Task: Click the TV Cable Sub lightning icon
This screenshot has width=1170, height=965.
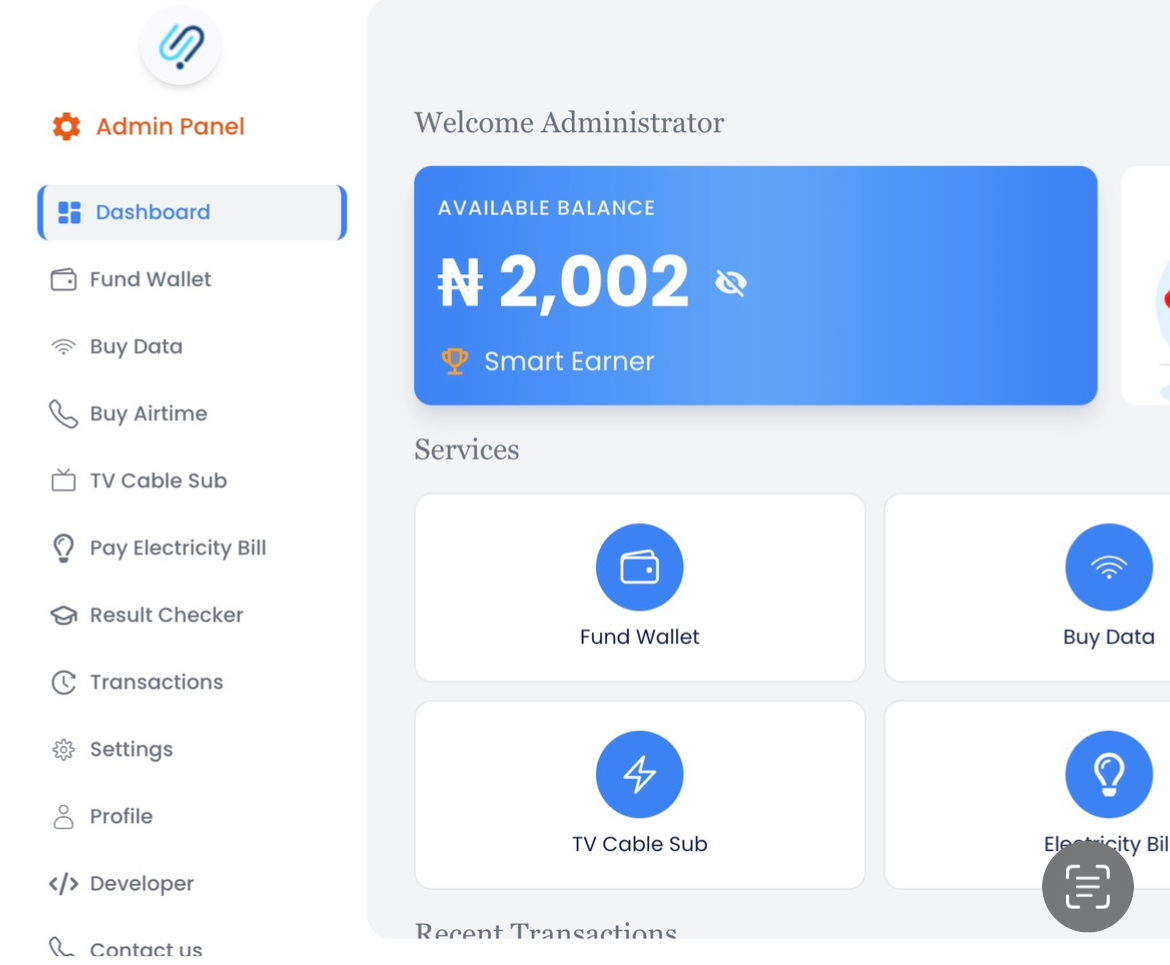Action: click(x=639, y=774)
